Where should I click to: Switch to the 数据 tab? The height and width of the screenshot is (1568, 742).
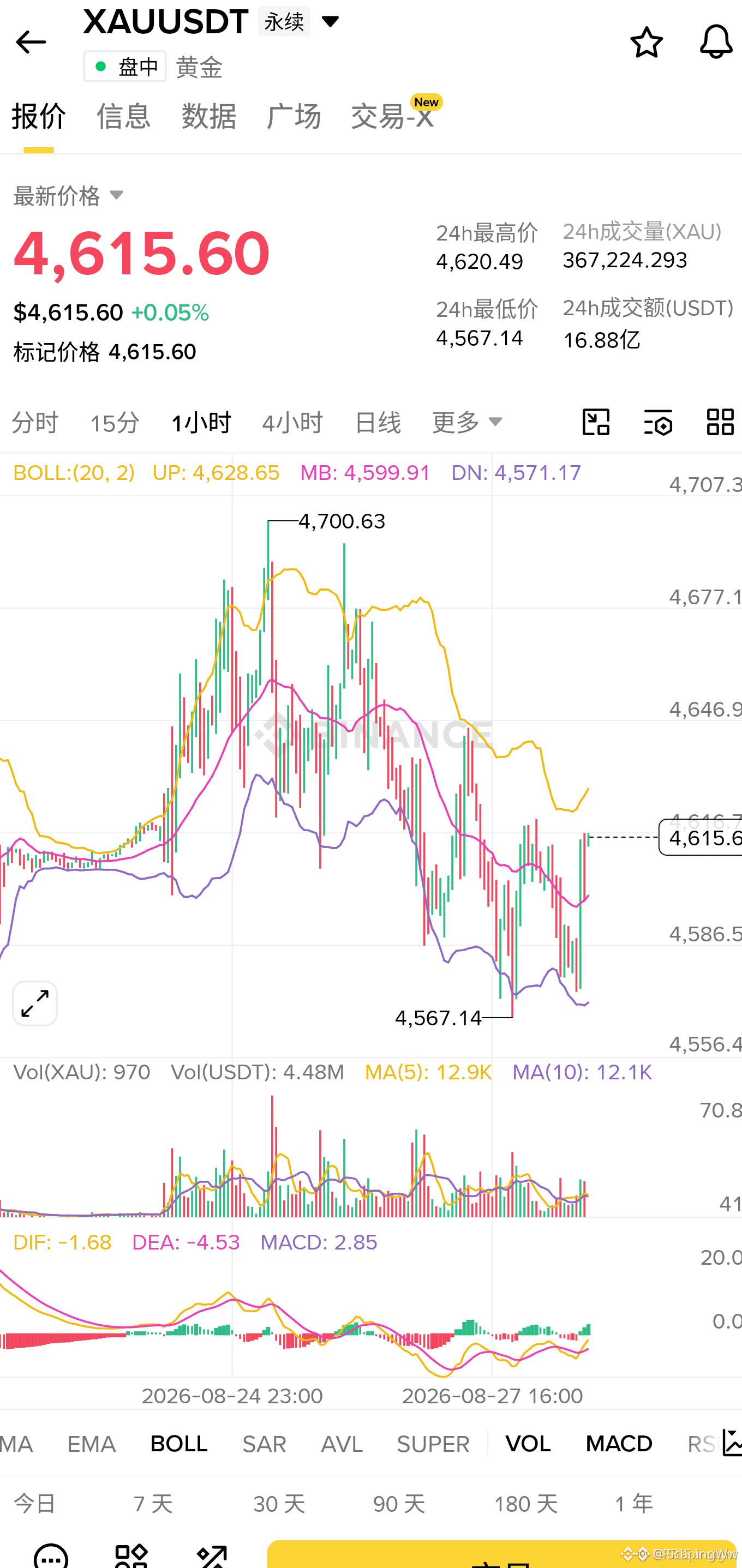pos(209,116)
